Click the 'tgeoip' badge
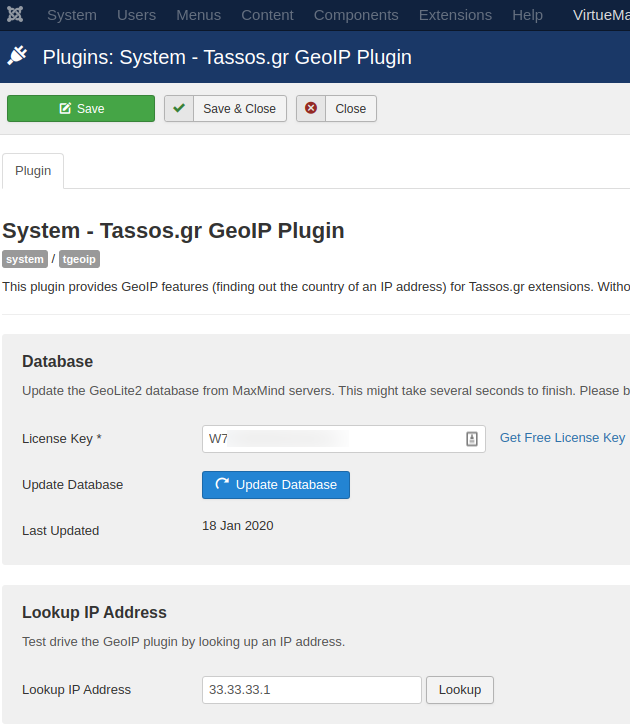The width and height of the screenshot is (630, 726). pos(79,259)
